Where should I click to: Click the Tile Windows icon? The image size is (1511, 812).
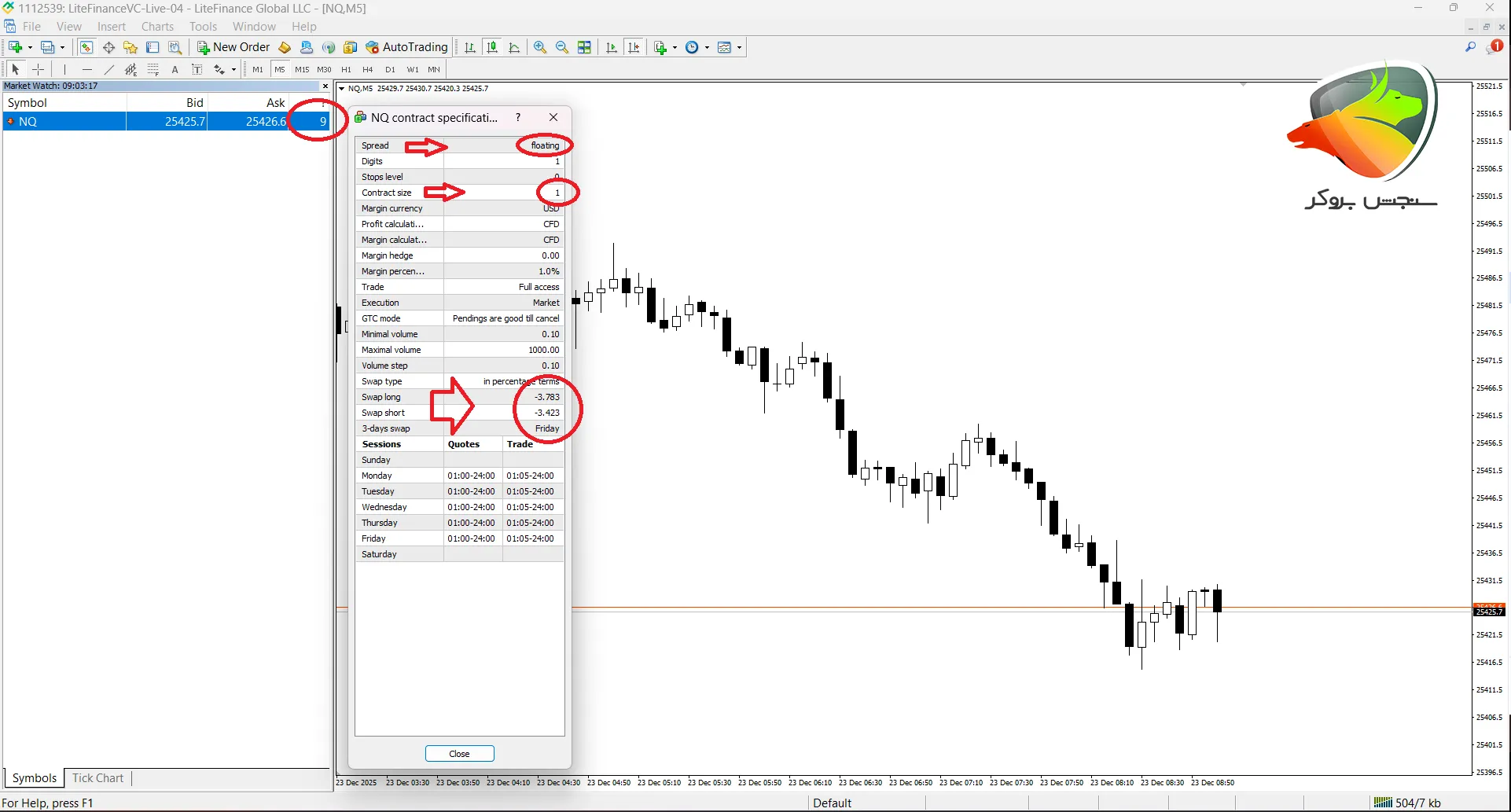point(584,47)
